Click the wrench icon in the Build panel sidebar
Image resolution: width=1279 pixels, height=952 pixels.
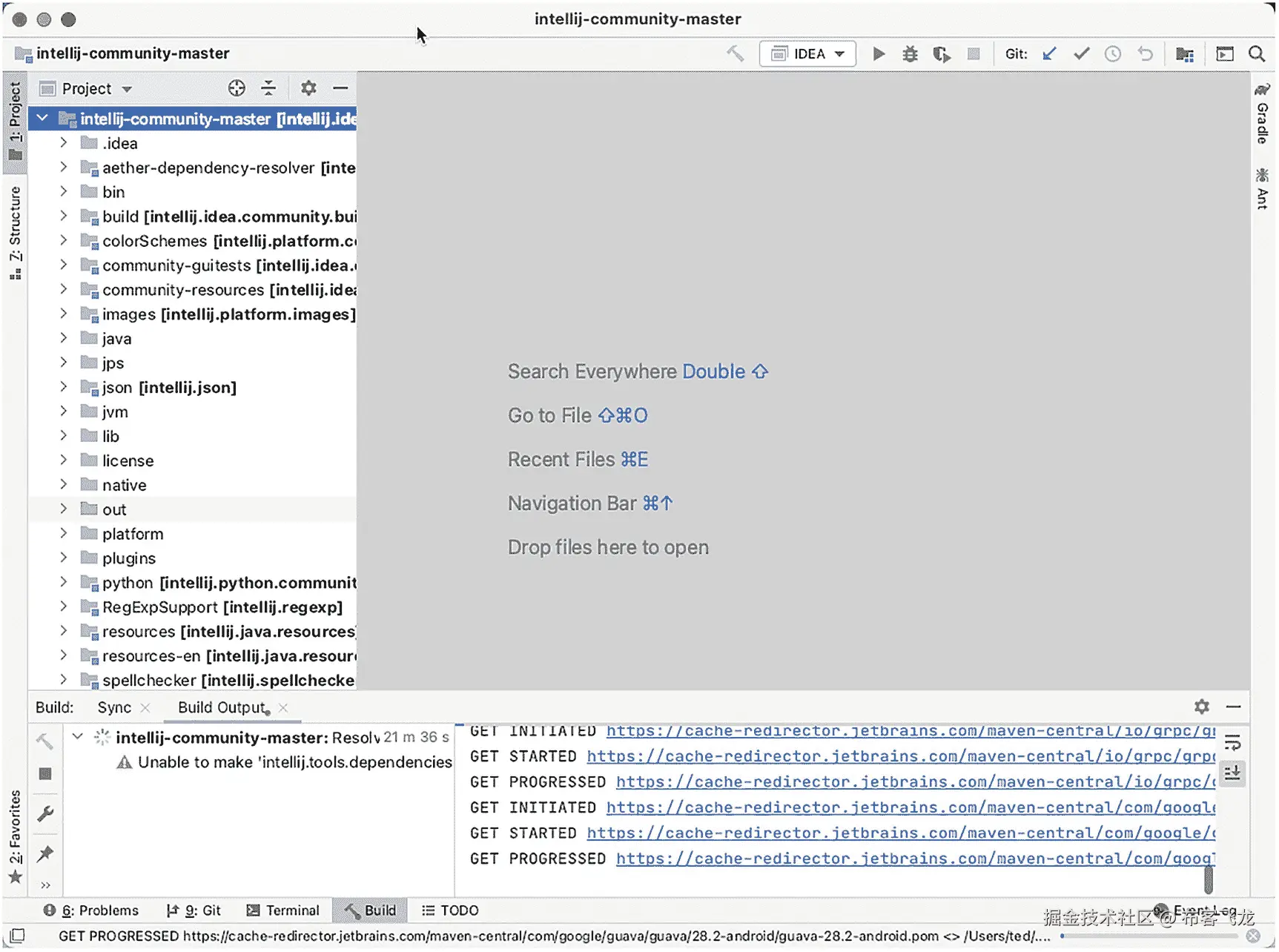(x=45, y=813)
